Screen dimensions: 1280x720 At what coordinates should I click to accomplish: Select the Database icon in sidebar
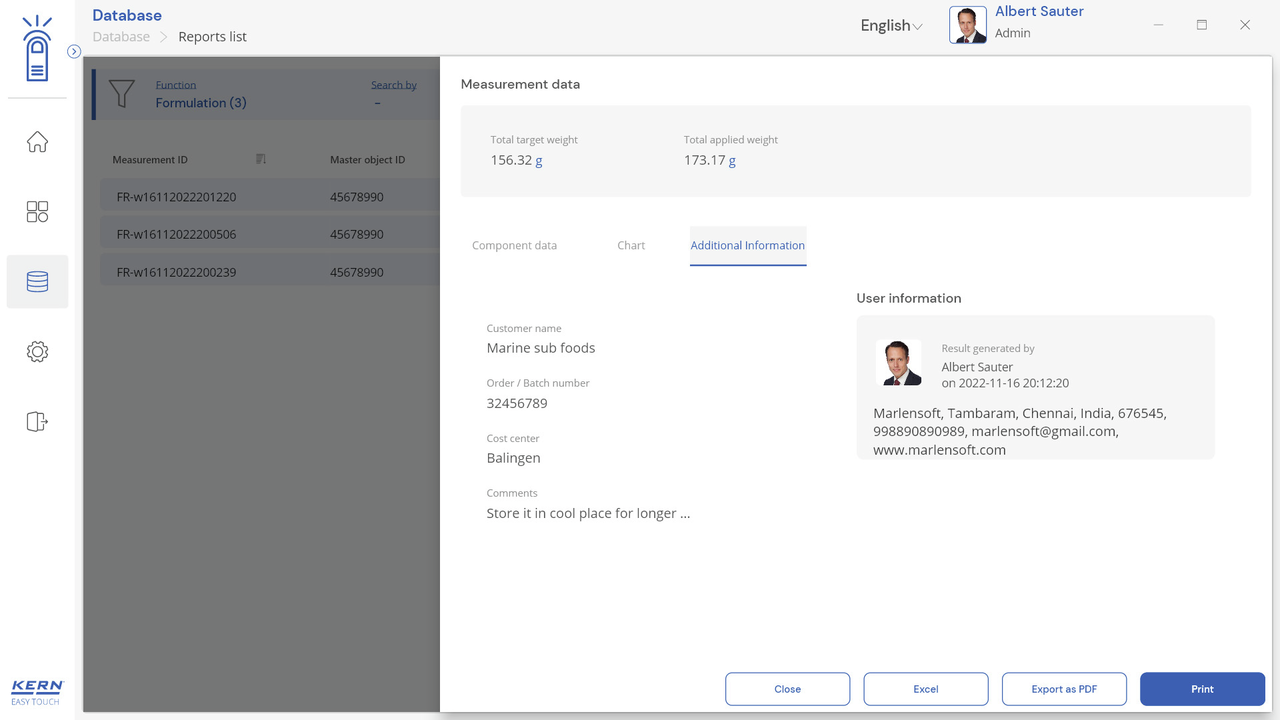[x=37, y=282]
